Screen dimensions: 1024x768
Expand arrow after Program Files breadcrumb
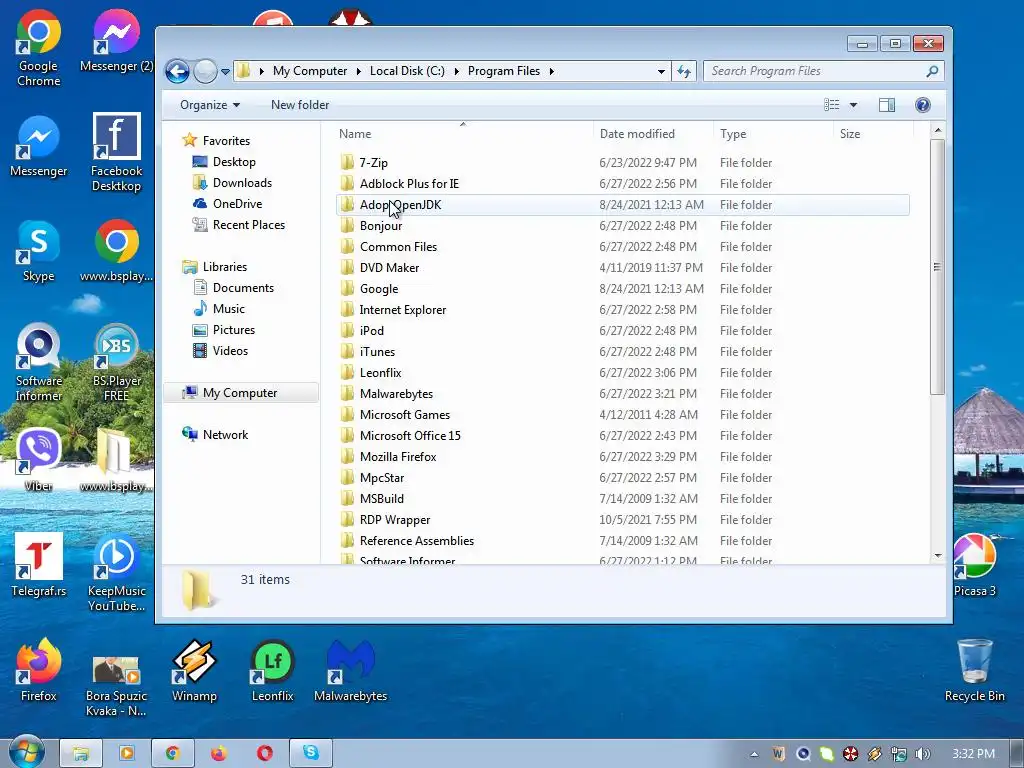click(552, 71)
